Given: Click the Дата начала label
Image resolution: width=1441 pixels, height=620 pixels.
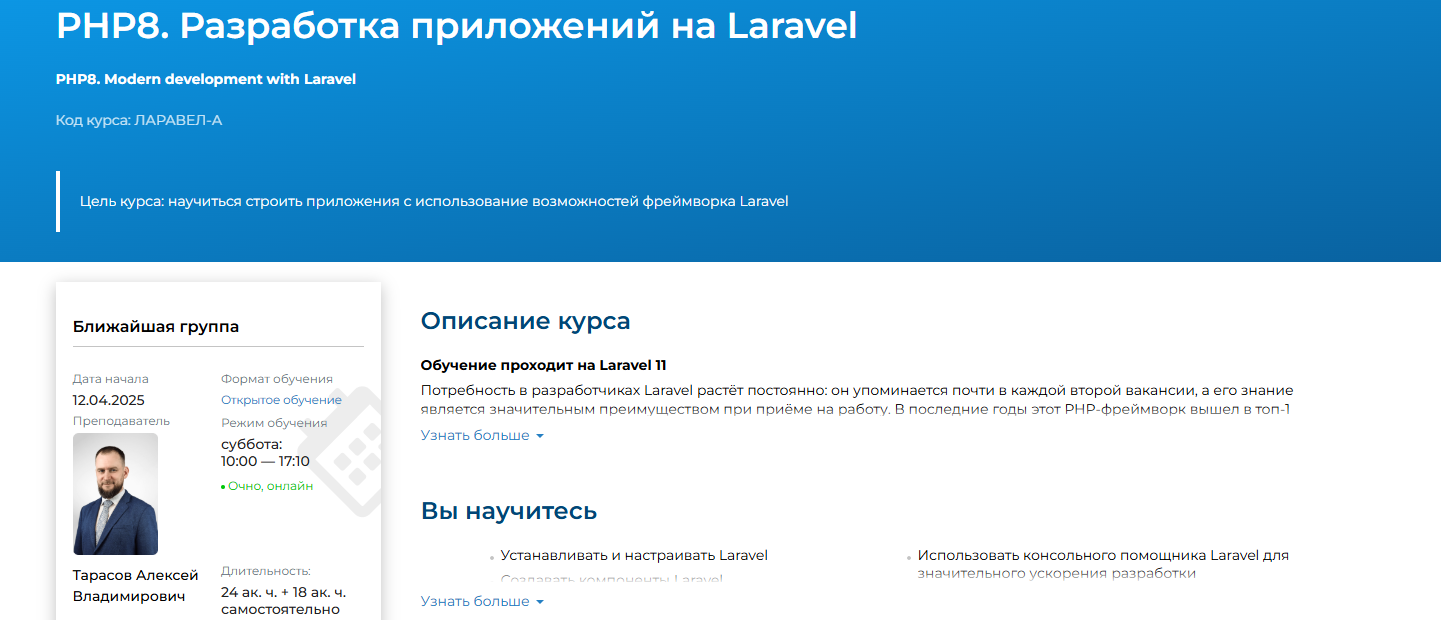Looking at the screenshot, I should (111, 379).
